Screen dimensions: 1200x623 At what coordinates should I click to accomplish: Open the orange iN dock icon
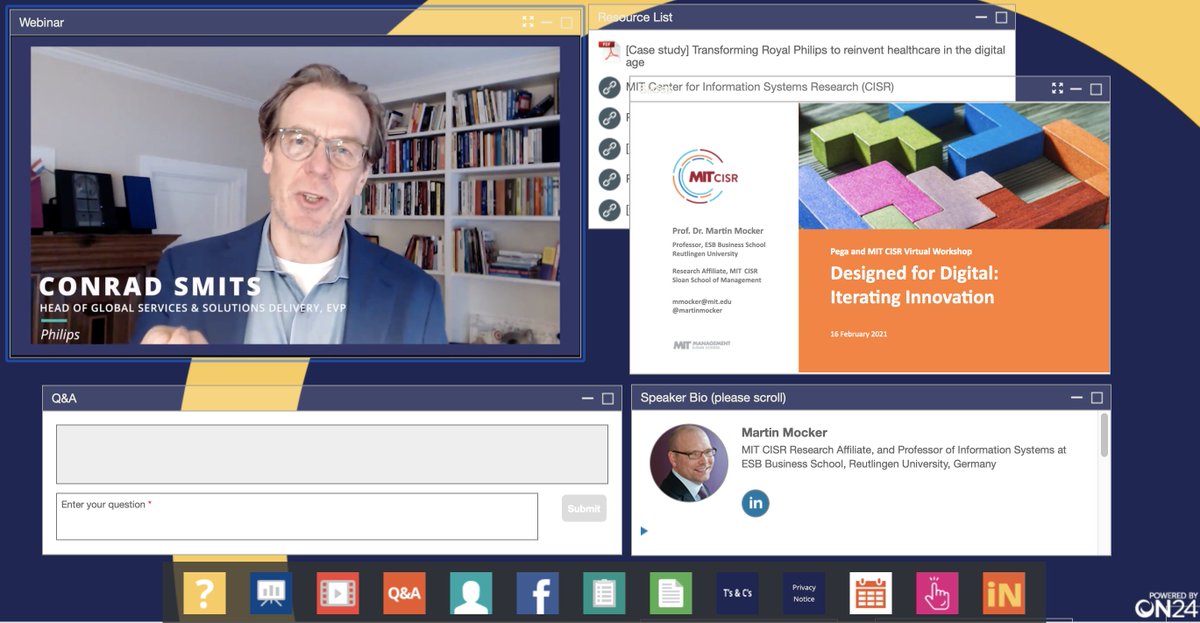click(1004, 593)
